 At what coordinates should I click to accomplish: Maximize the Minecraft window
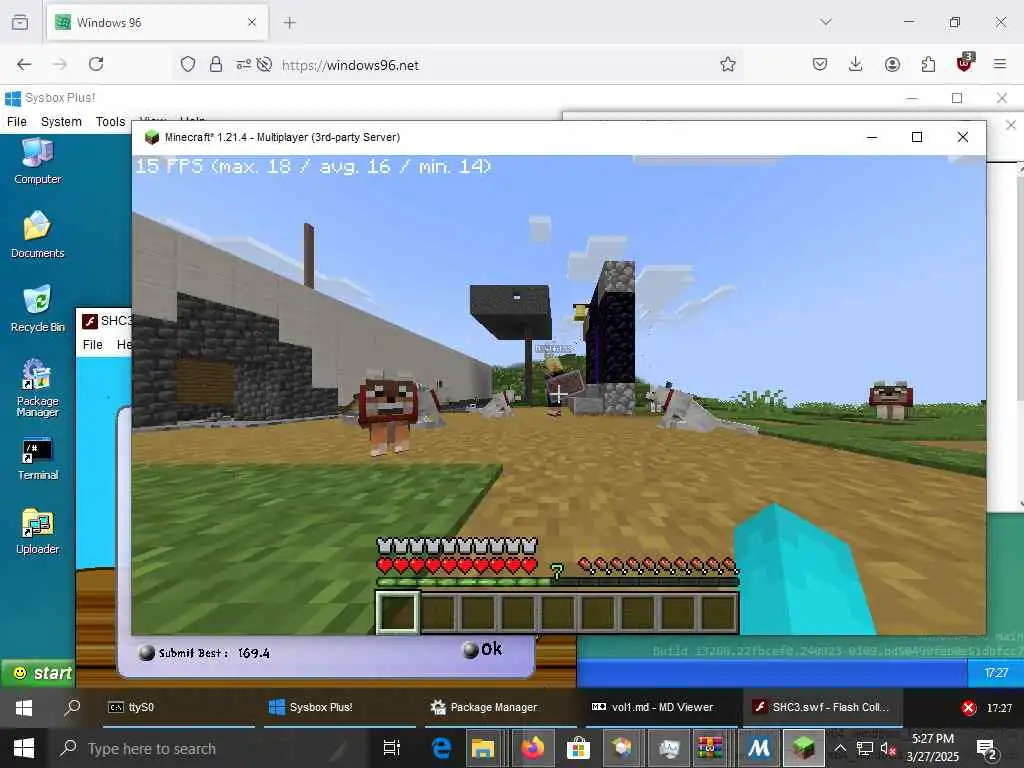point(916,137)
